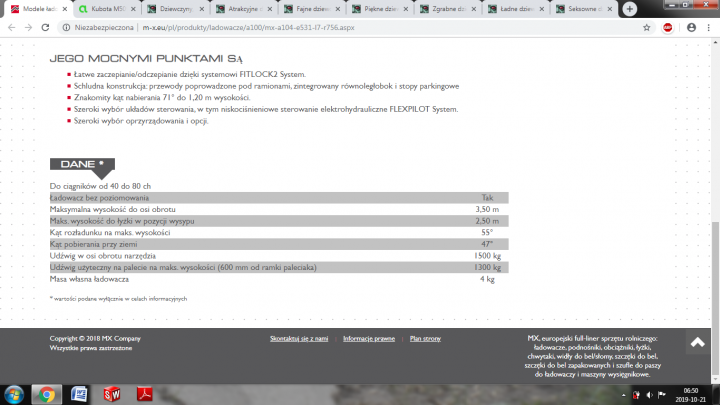
Task: Open the 'Skontaktuj się z nami' link
Action: 299,339
